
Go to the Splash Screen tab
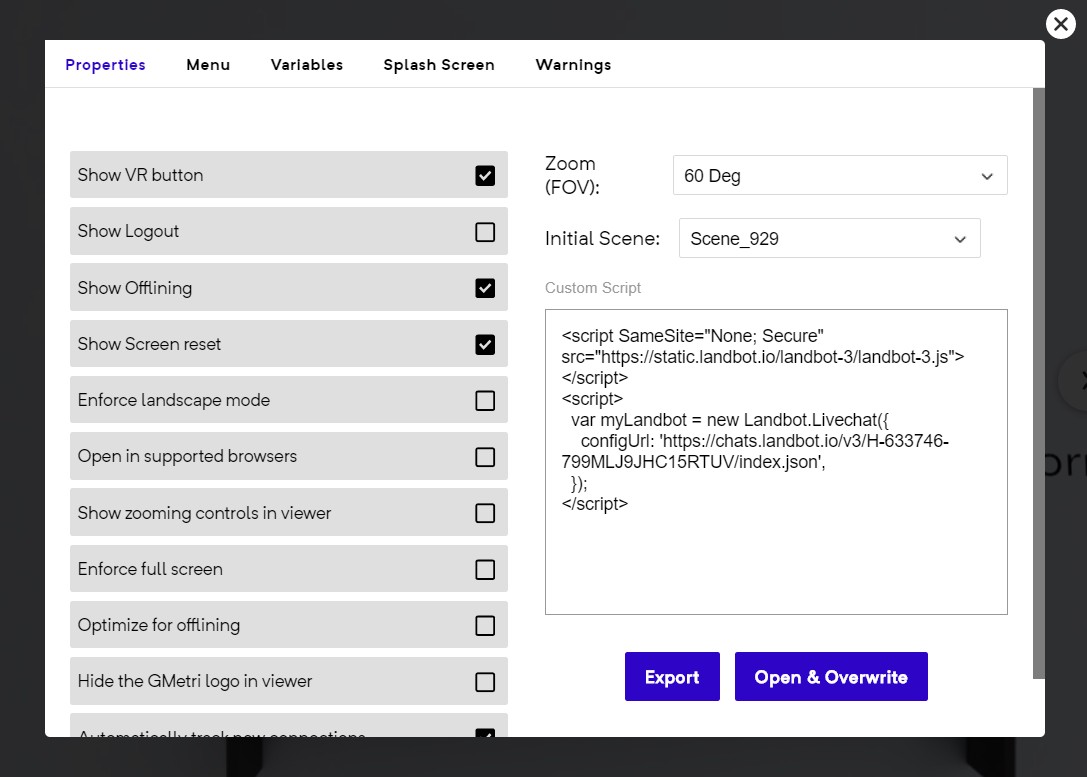439,65
